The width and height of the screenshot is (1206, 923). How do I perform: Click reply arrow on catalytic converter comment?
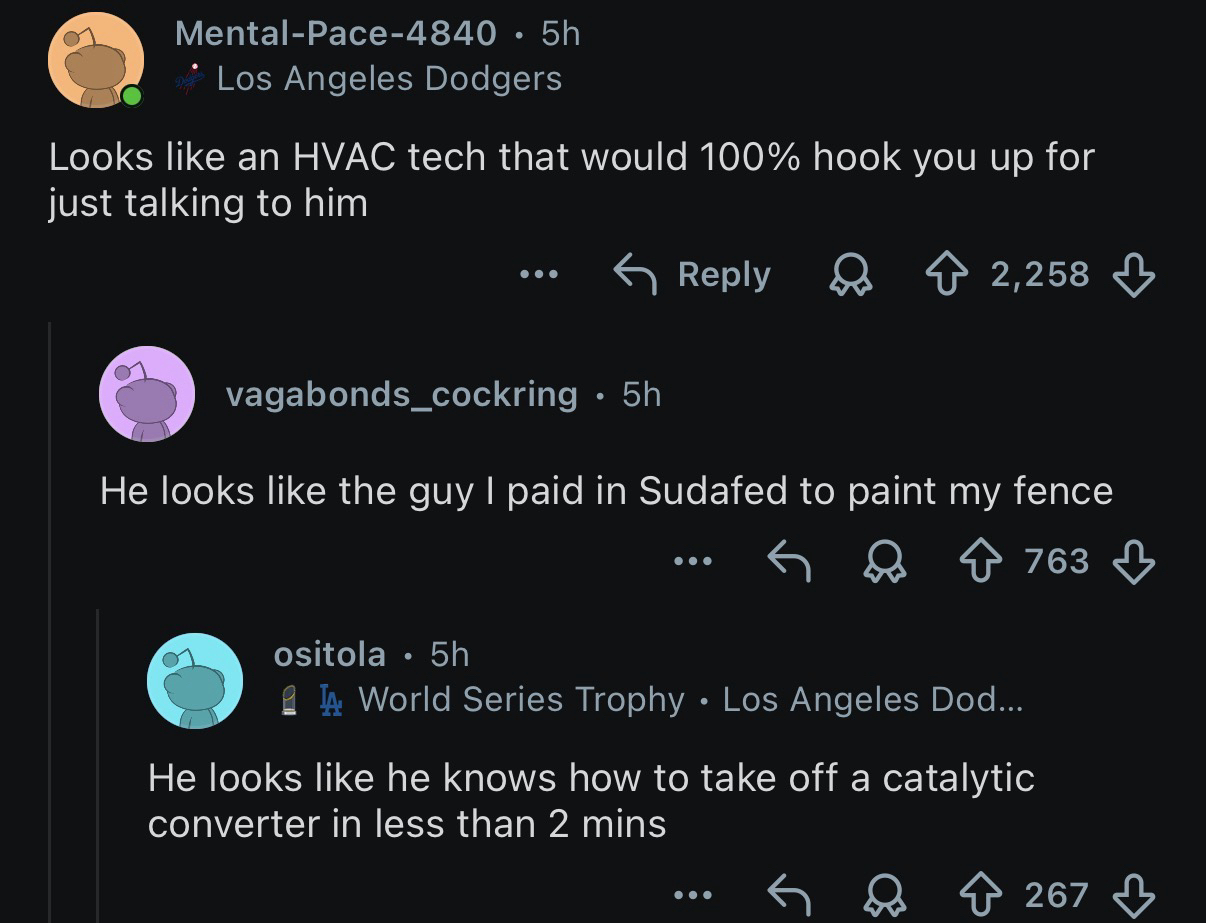click(787, 893)
